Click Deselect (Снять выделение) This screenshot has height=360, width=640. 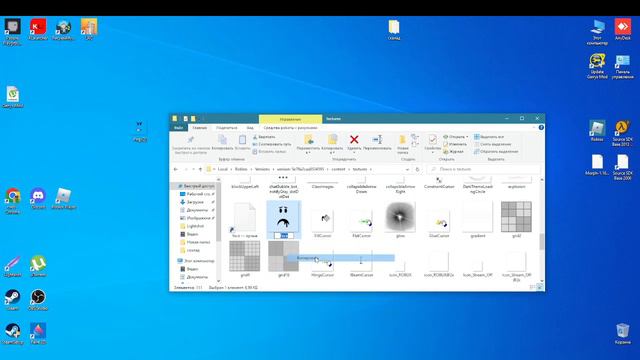point(492,144)
